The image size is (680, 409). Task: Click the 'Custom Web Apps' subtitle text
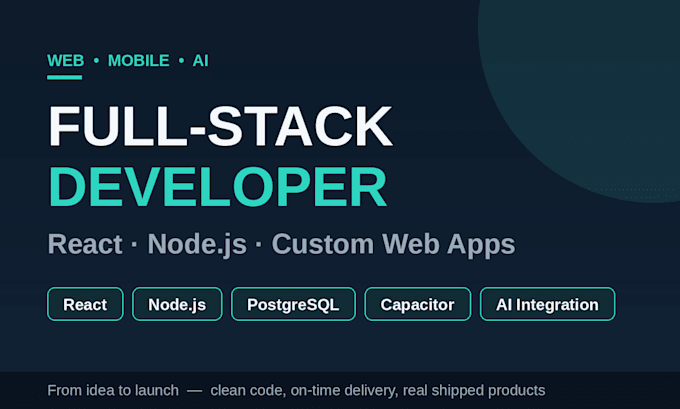(393, 244)
